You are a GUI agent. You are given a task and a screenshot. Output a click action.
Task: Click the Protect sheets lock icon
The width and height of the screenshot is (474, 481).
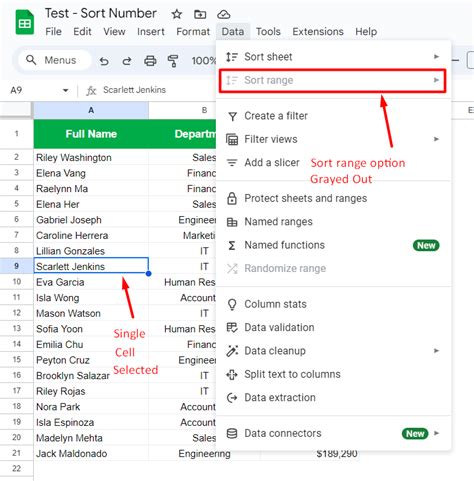232,198
